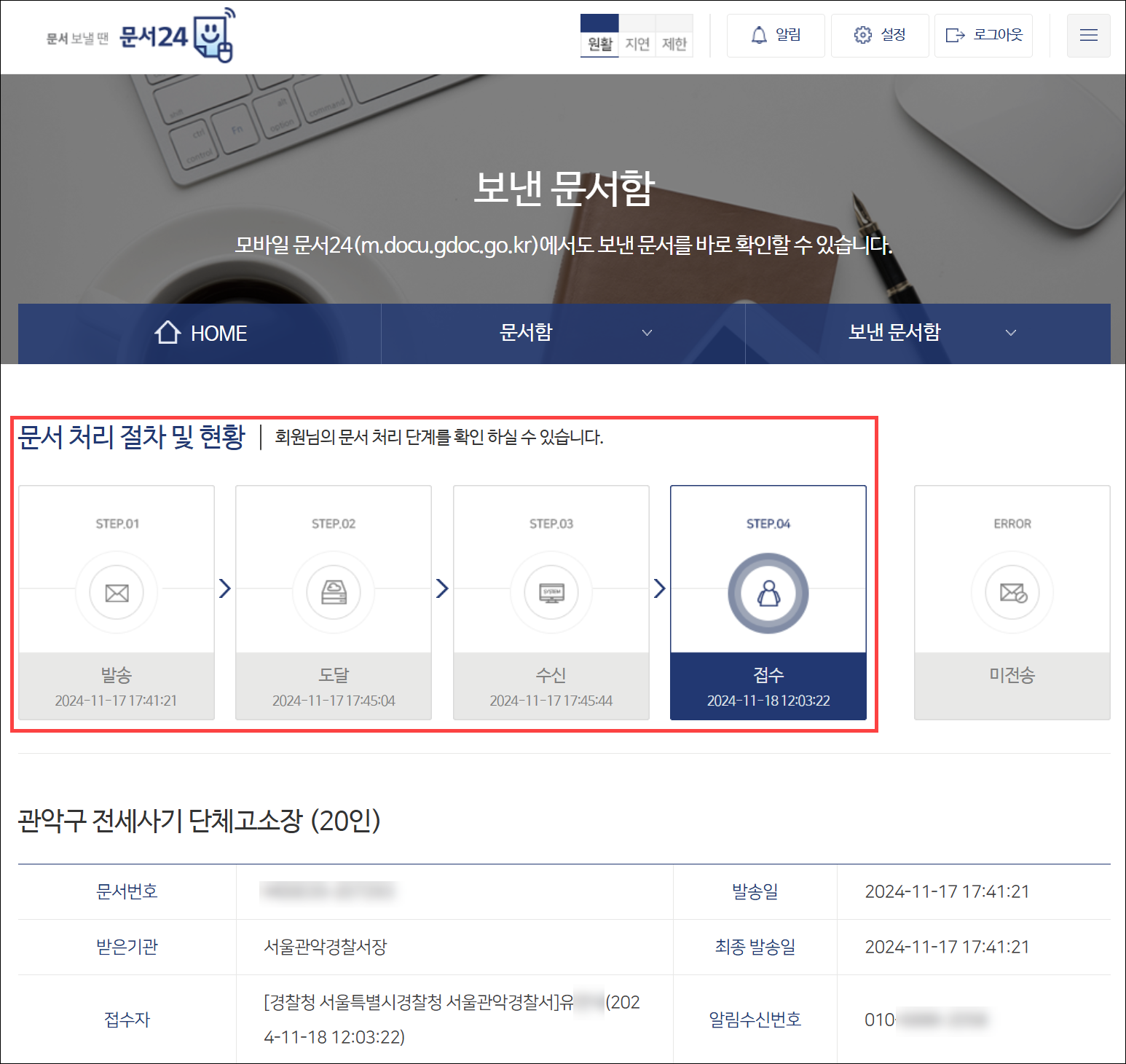Click the 문서번호 row label
Screen dimensions: 1126x1064
pyautogui.click(x=127, y=891)
